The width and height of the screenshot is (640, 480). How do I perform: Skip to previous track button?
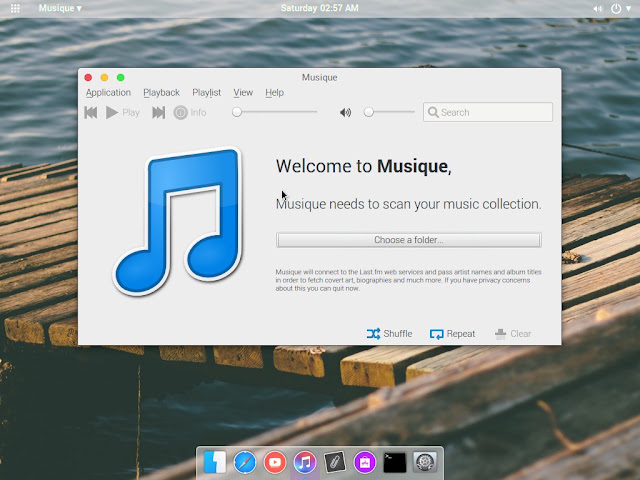point(91,112)
